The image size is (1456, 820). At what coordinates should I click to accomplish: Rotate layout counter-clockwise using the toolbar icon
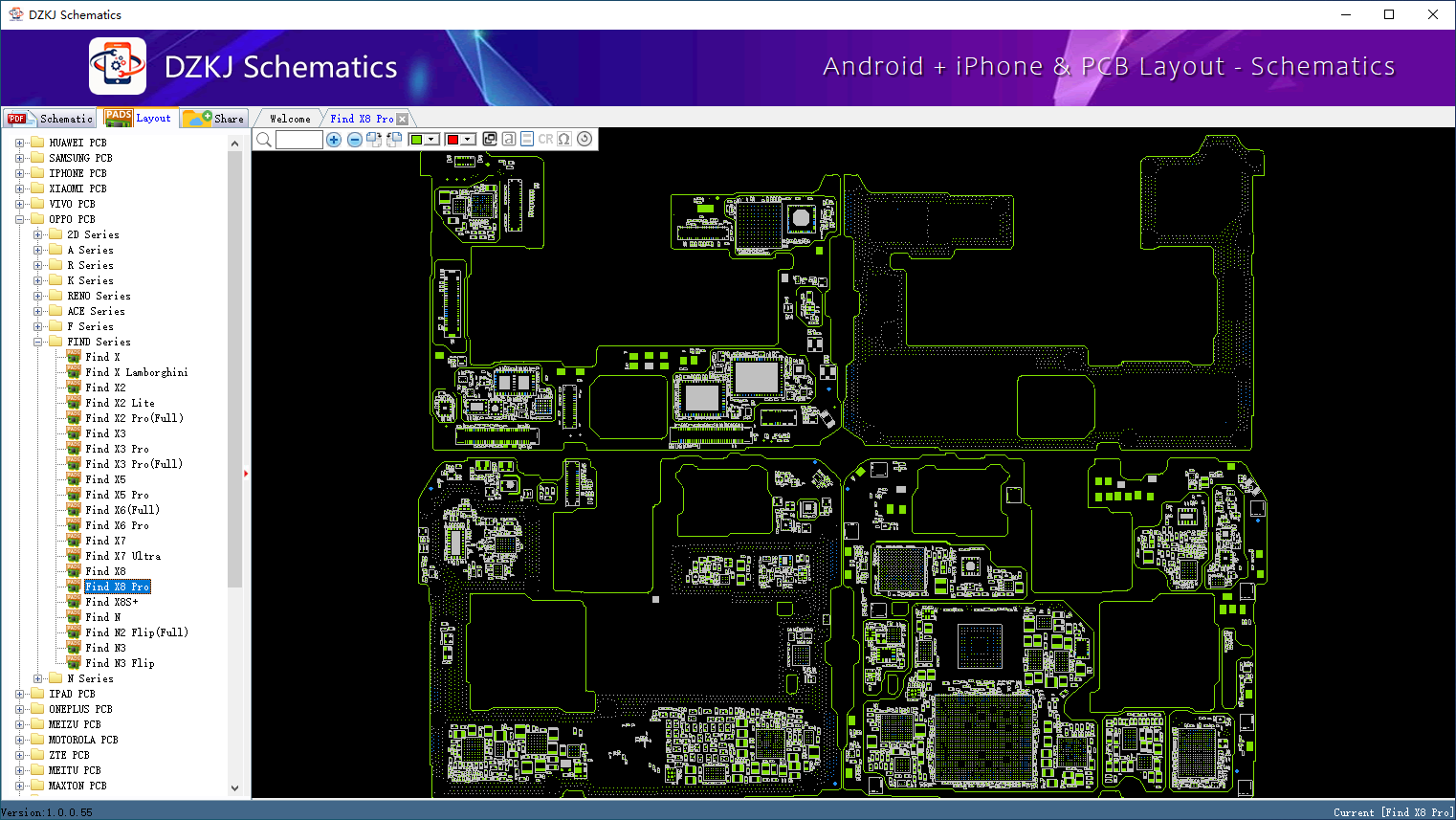coord(394,140)
